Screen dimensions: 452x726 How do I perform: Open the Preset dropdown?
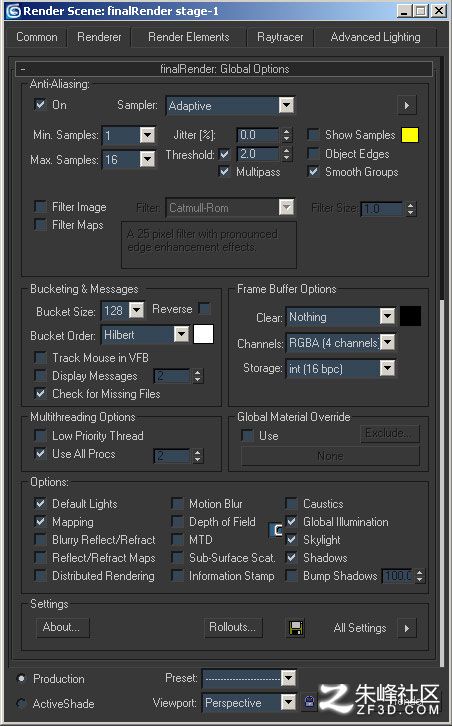click(249, 678)
